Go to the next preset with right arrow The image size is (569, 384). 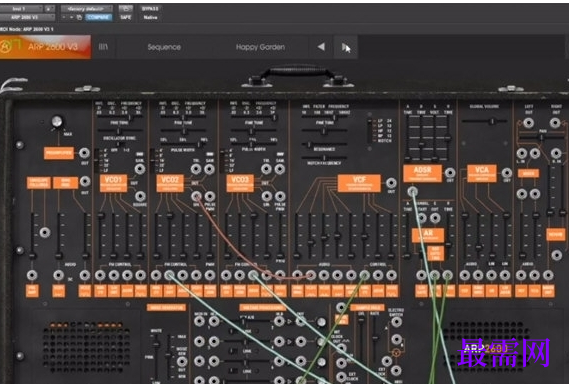tap(345, 47)
